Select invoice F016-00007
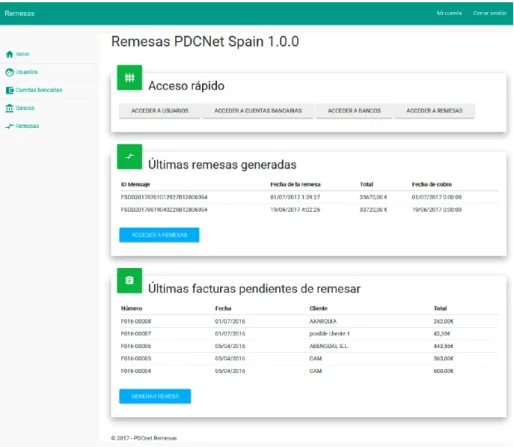The width and height of the screenshot is (514, 447). (x=309, y=334)
